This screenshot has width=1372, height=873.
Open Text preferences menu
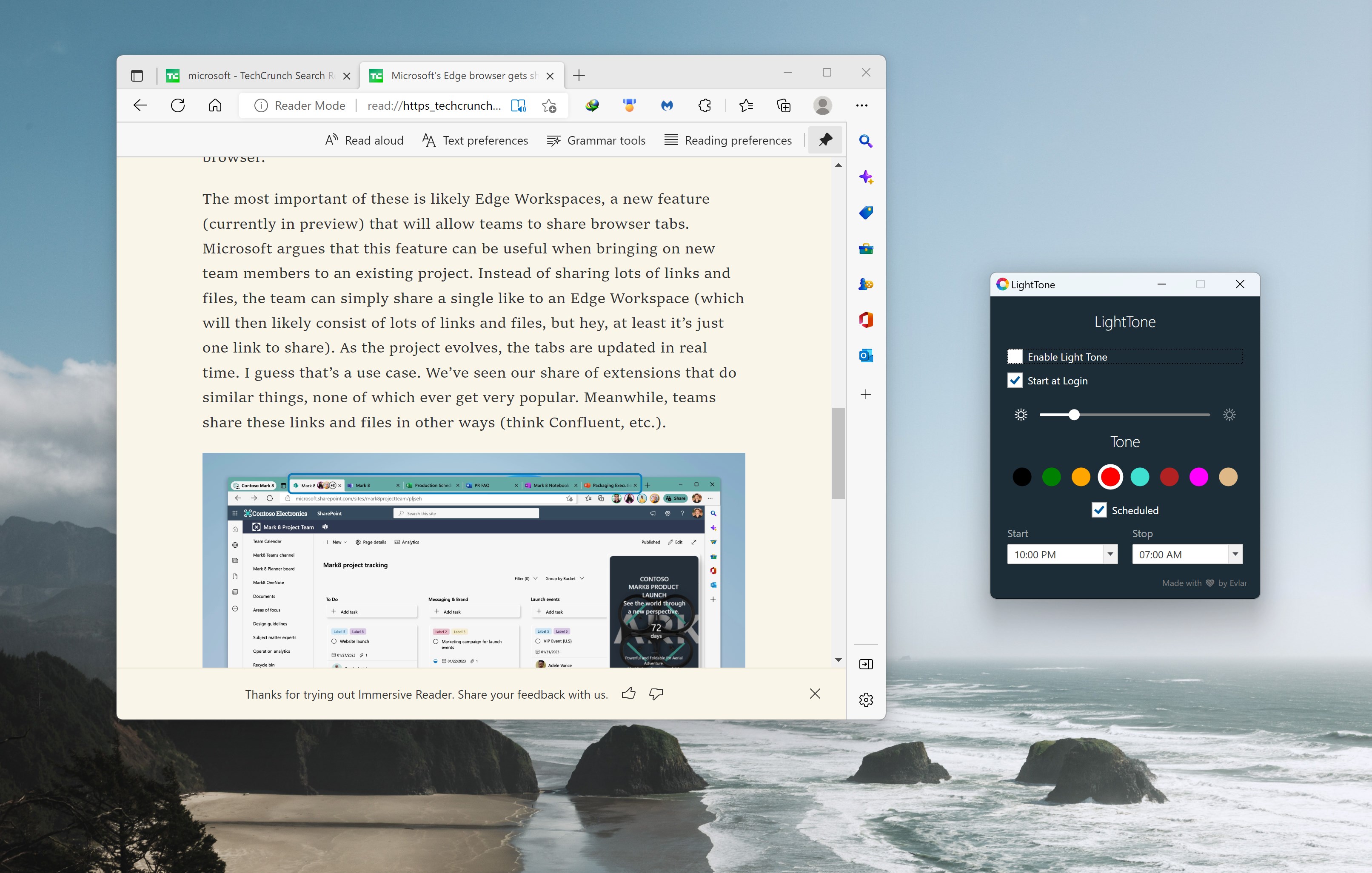(475, 140)
